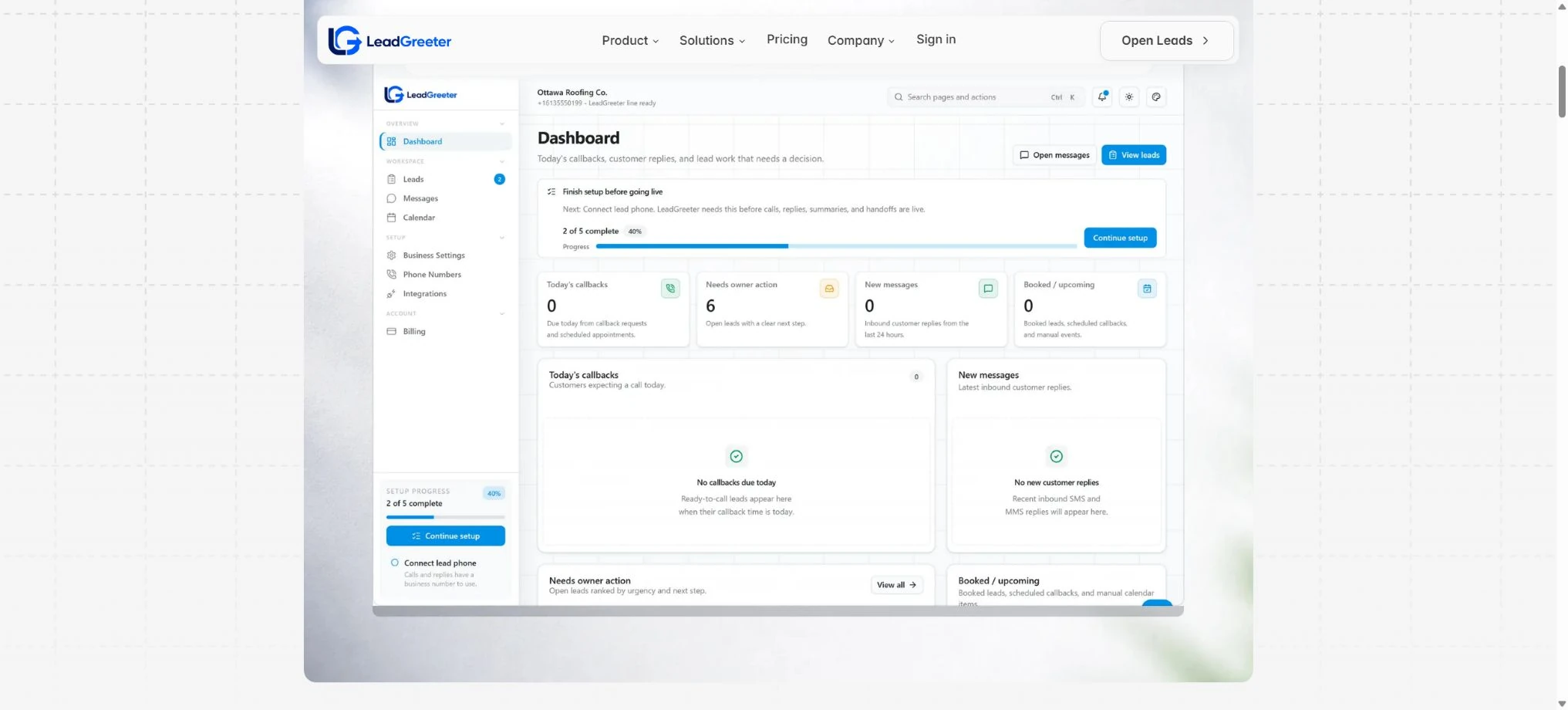Collapse the Overview sidebar section

pos(502,123)
